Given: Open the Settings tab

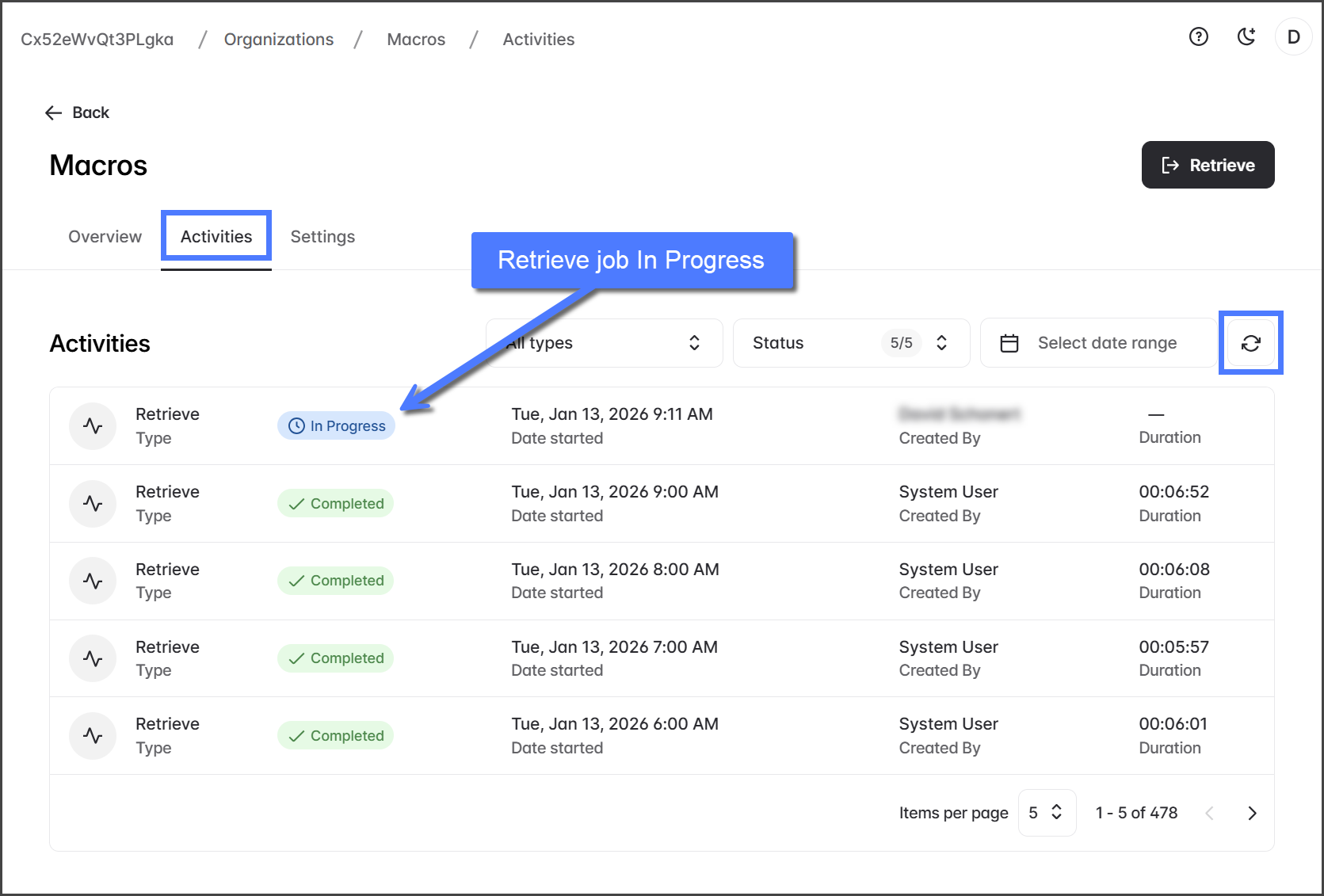Looking at the screenshot, I should 322,237.
